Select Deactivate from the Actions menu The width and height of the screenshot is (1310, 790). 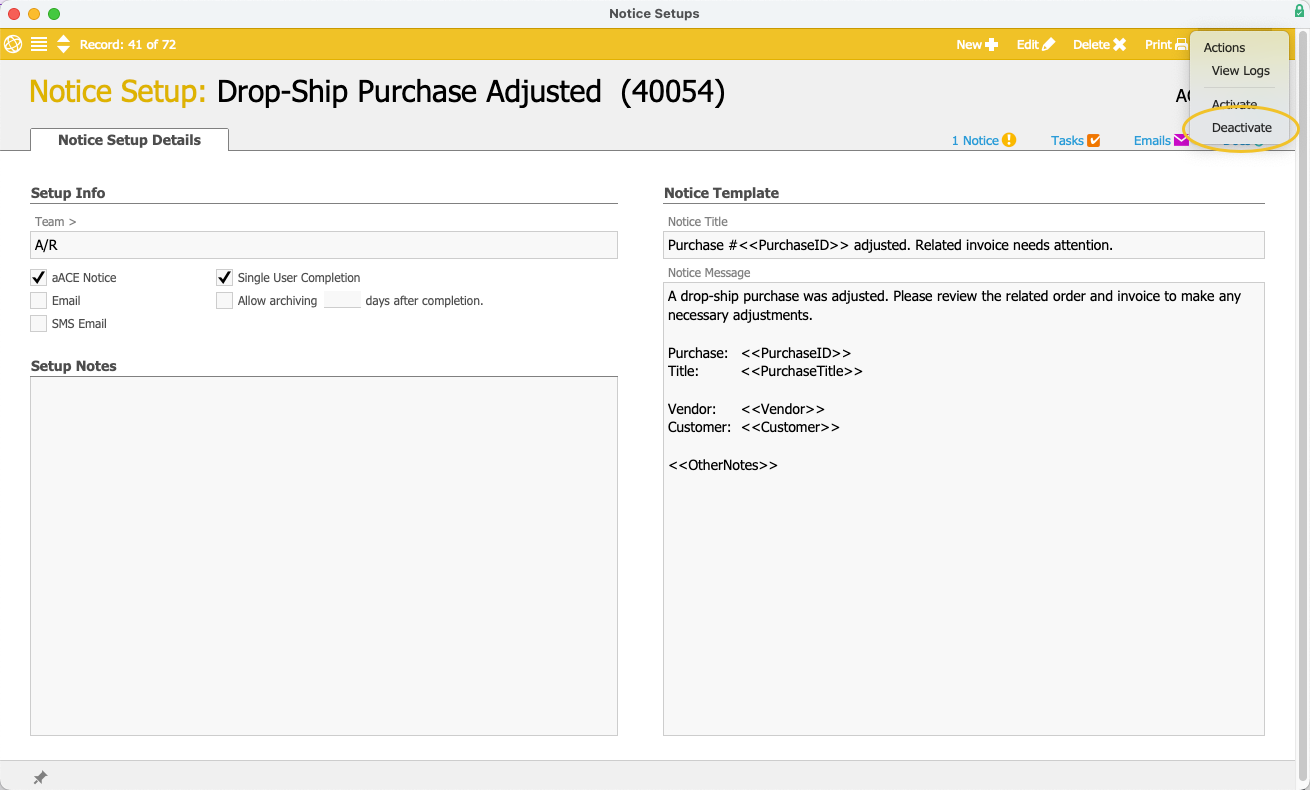[x=1241, y=128]
